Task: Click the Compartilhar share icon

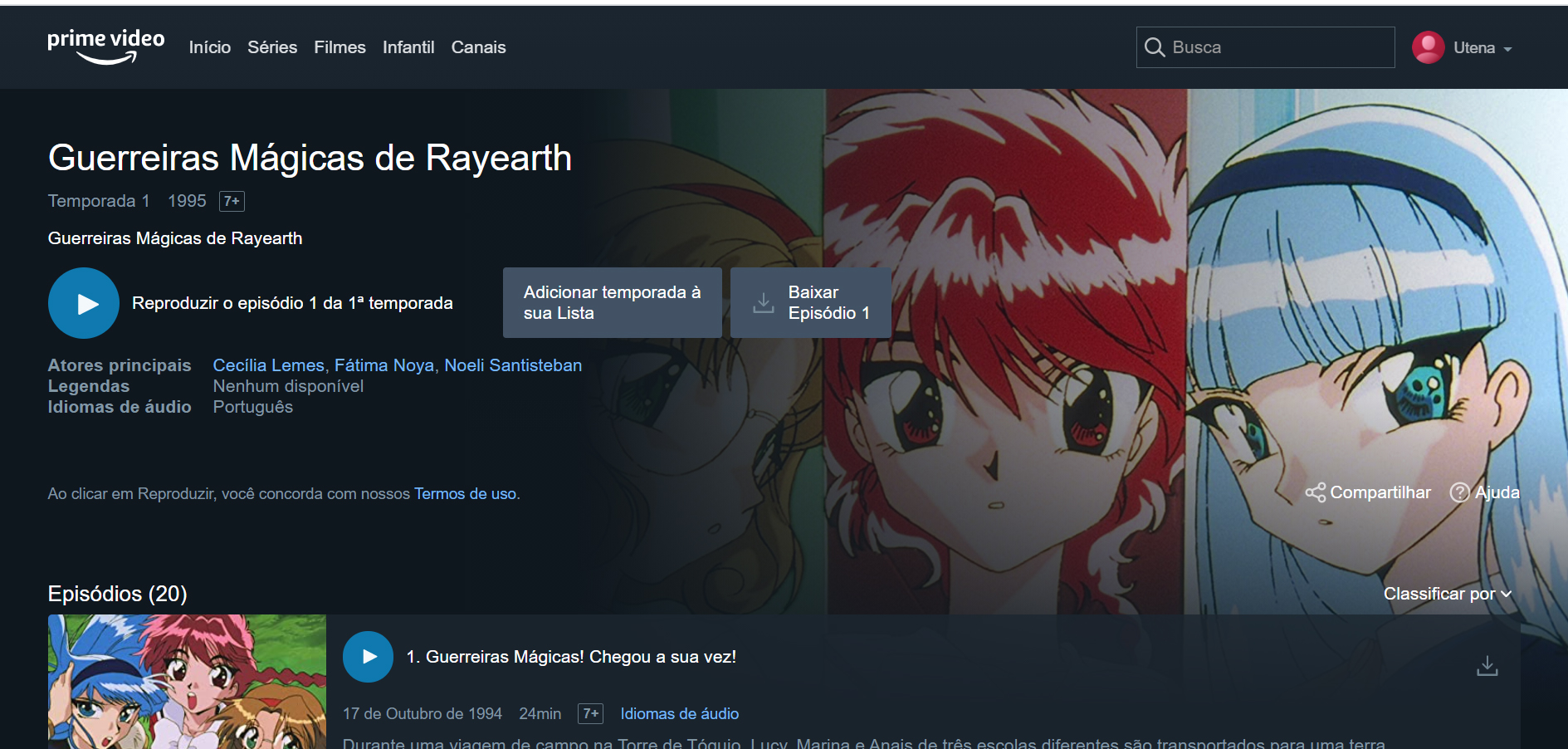Action: (1315, 492)
